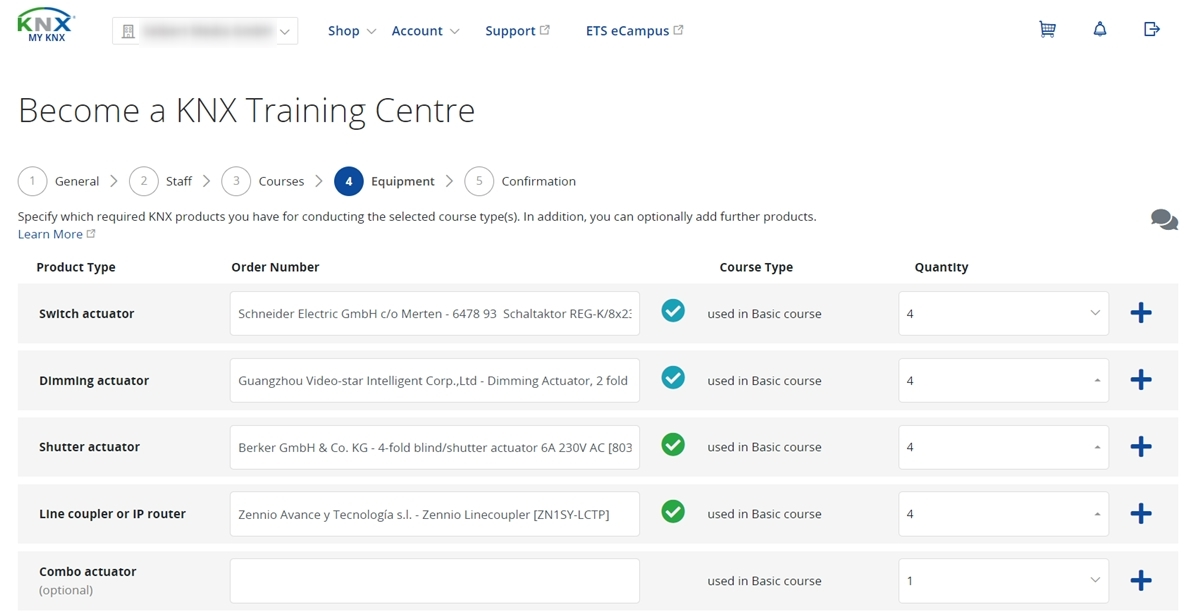Click 'used in Basic course' in Dimming actuator row
The image size is (1200, 616).
click(764, 381)
